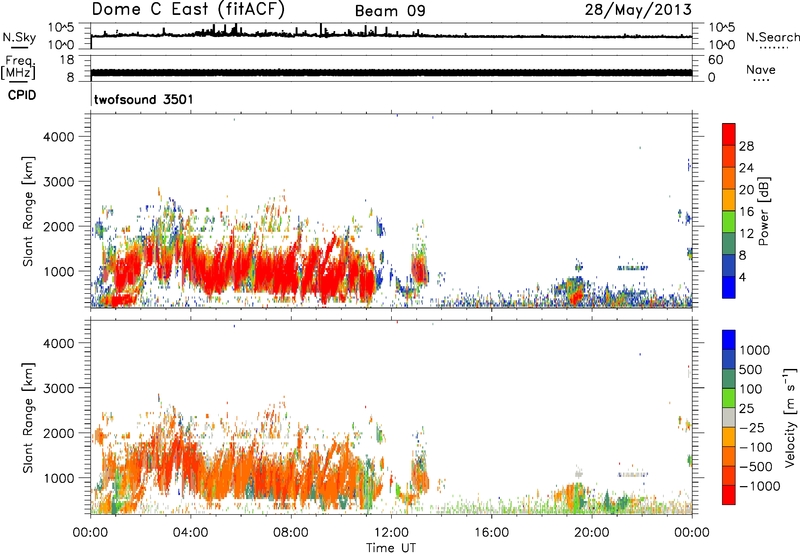This screenshot has width=800, height=554.
Task: Click the '24' tick on power colorbar
Action: pos(746,168)
